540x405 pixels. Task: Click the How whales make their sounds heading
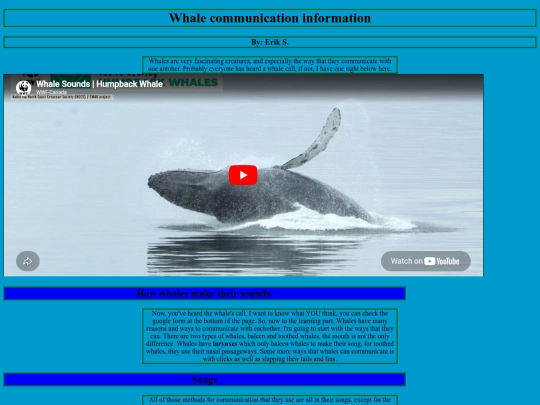205,293
